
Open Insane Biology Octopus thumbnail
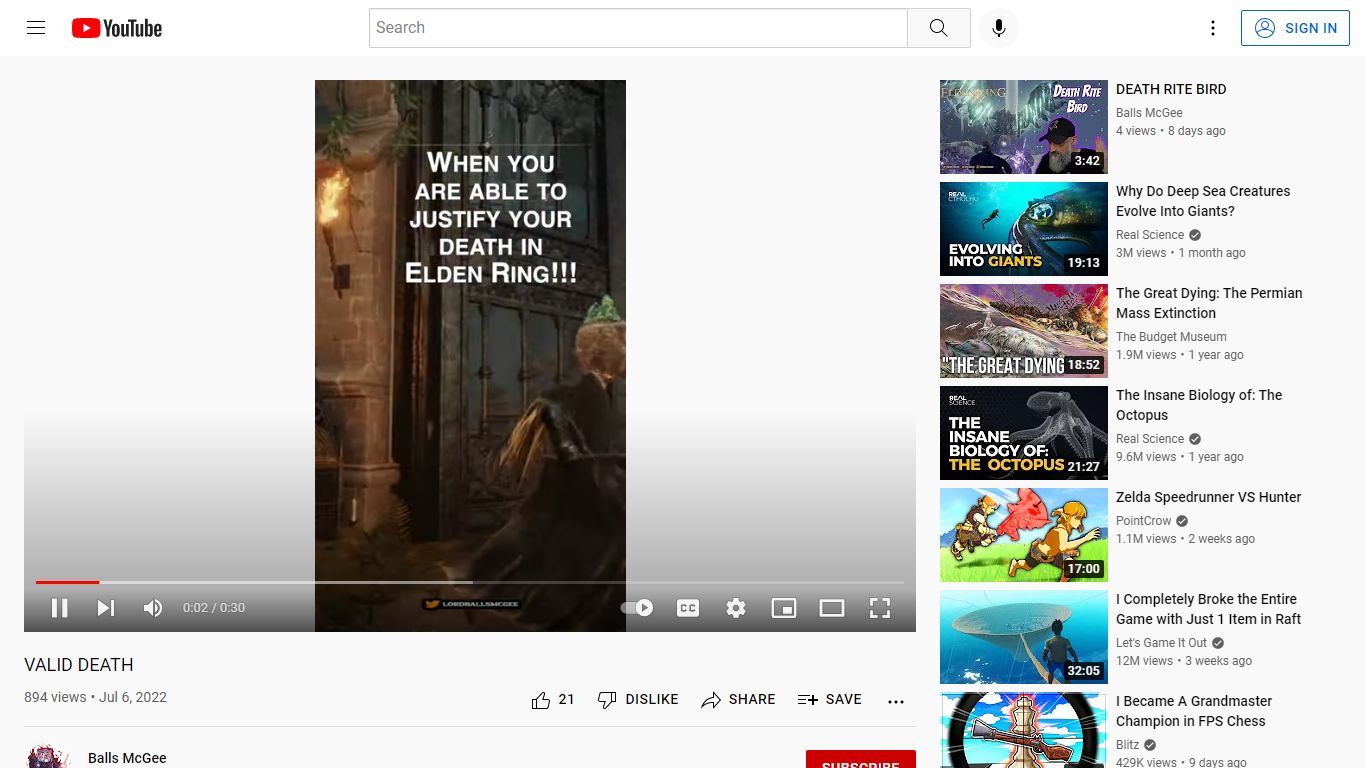pyautogui.click(x=1024, y=433)
